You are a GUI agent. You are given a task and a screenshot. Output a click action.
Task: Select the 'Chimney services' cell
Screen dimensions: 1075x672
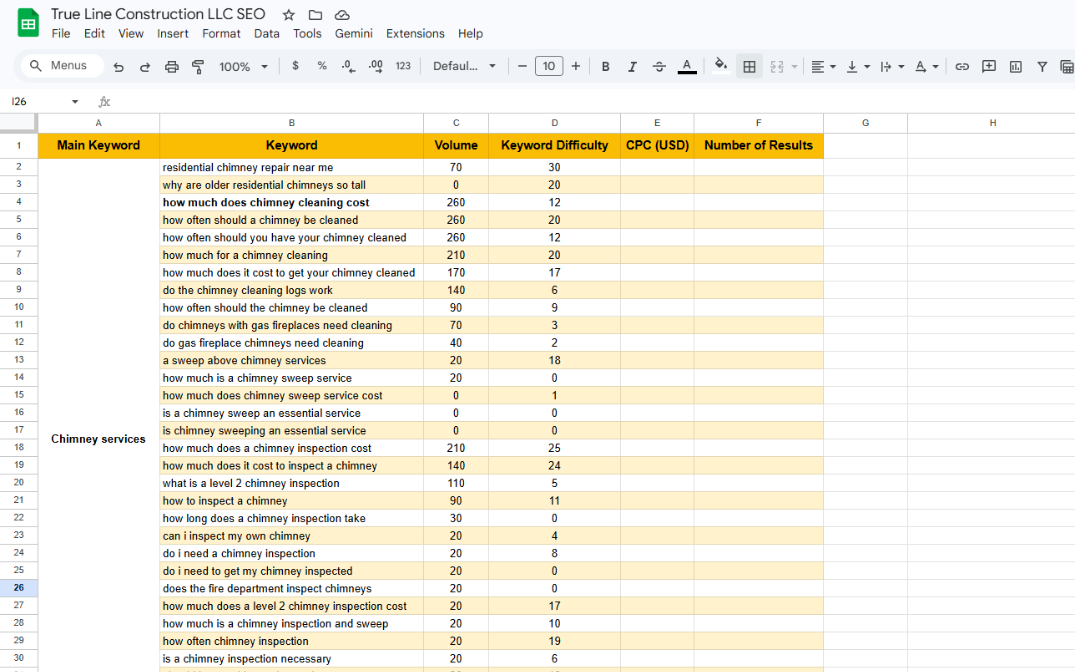click(x=98, y=439)
